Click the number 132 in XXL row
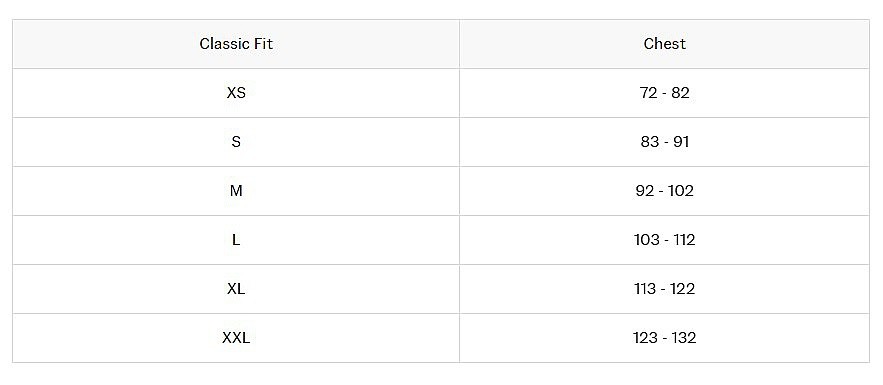883x385 pixels. tap(683, 338)
